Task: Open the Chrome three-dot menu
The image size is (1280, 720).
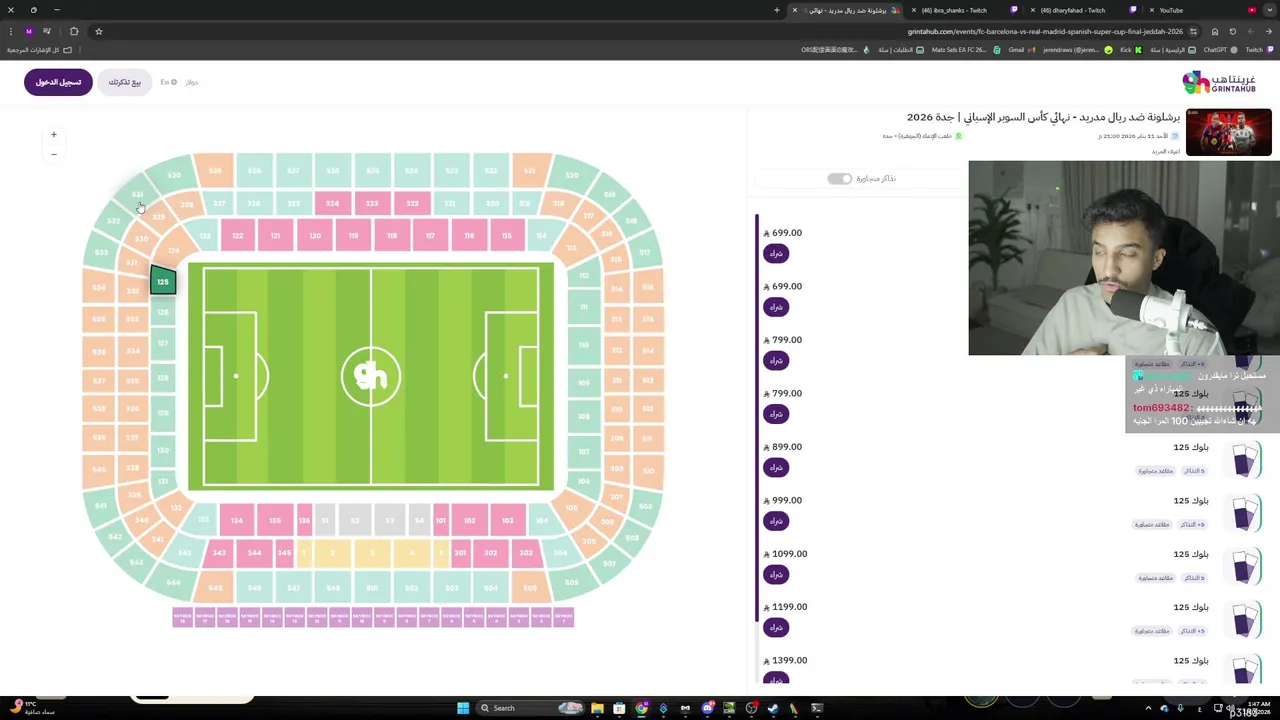Action: pyautogui.click(x=11, y=31)
